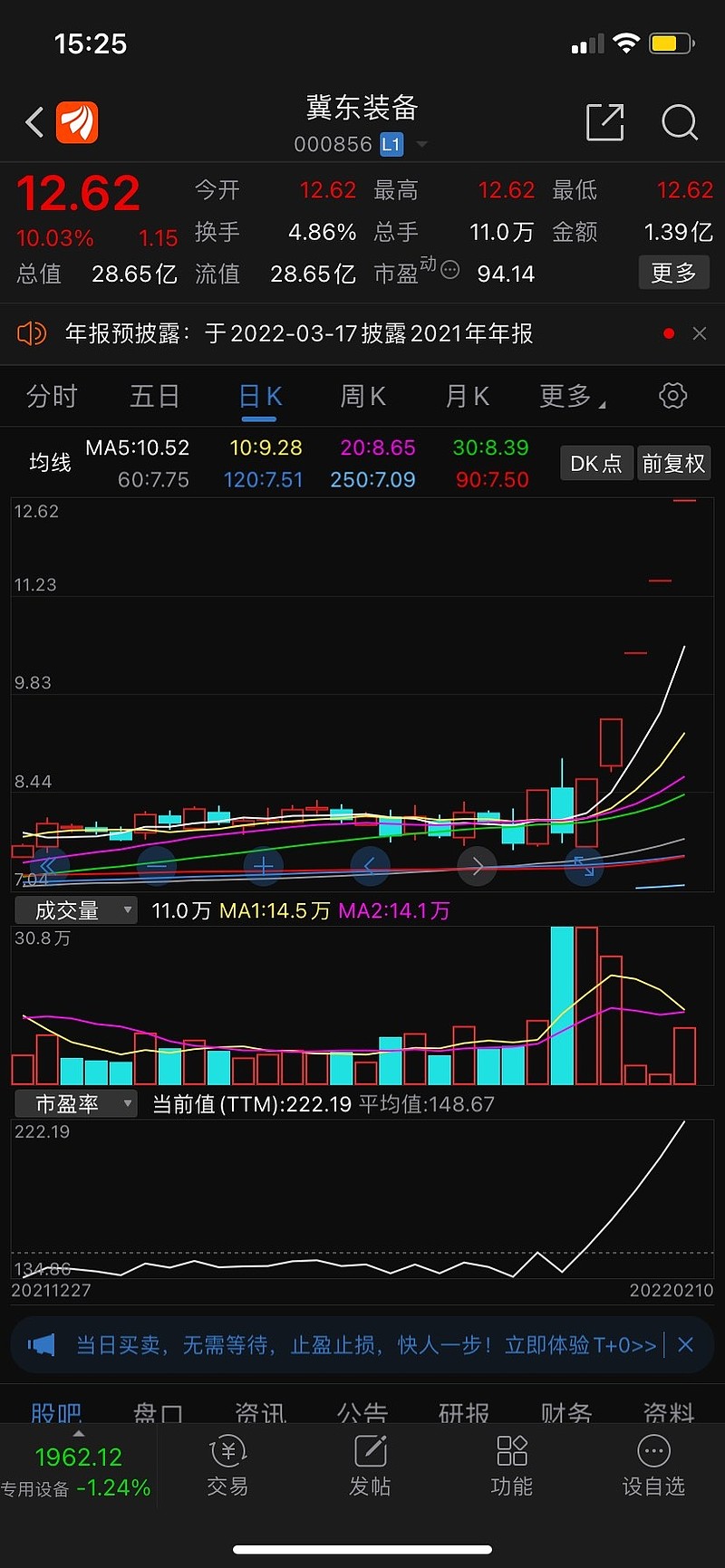Open chart settings gear icon

(x=672, y=396)
